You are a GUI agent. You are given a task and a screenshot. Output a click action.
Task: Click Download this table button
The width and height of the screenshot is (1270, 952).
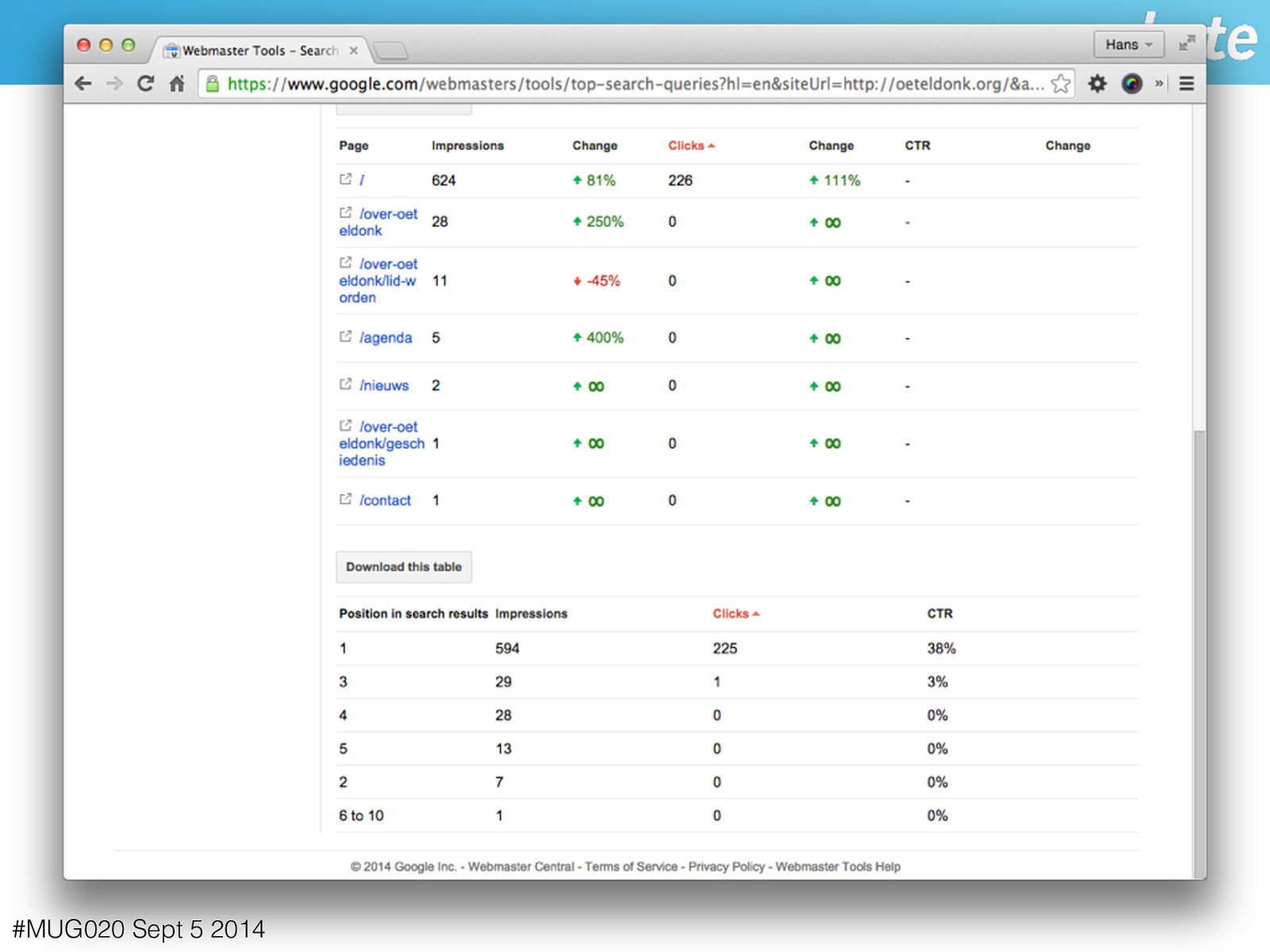pyautogui.click(x=404, y=567)
